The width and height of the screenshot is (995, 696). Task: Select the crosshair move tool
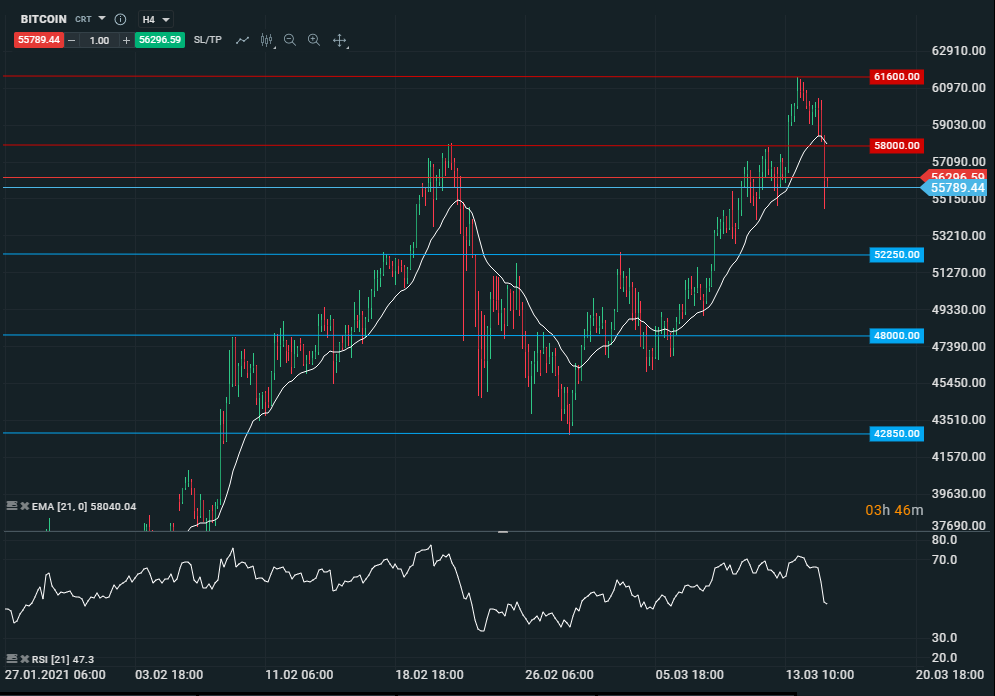tap(339, 41)
